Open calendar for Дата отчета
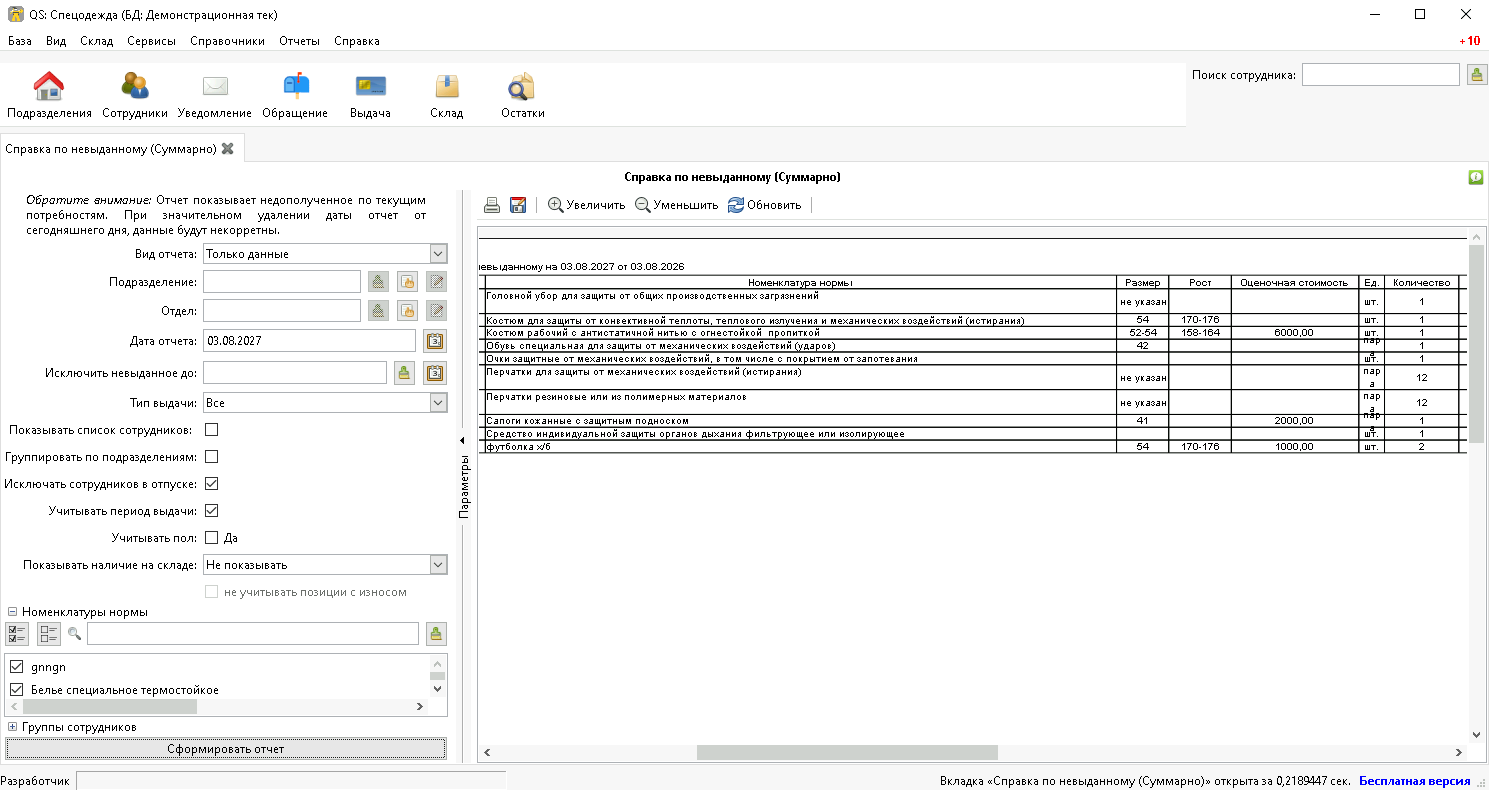Screen dimensions: 1489x790 click(x=435, y=341)
